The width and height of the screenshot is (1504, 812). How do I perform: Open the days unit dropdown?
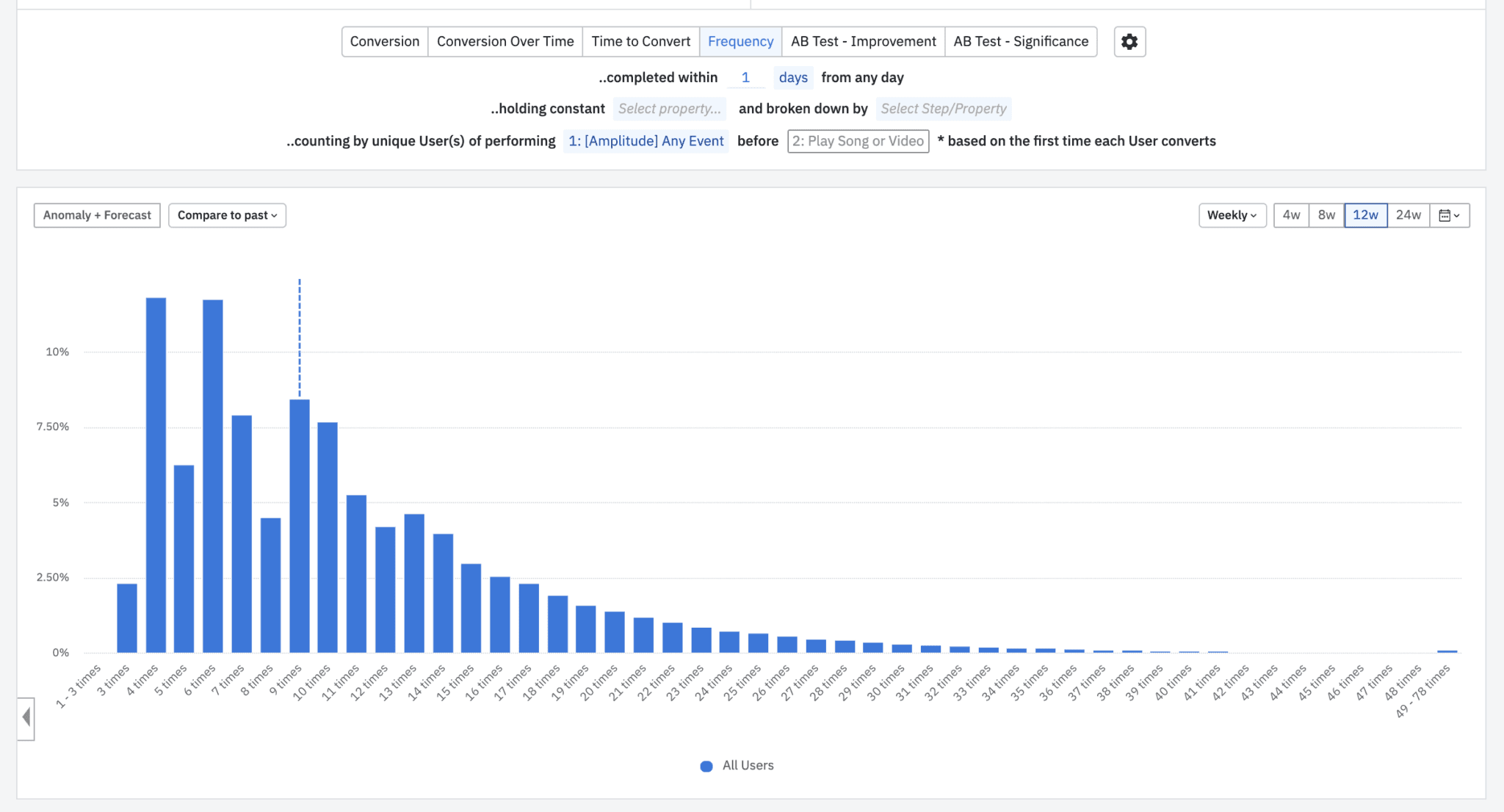[792, 78]
